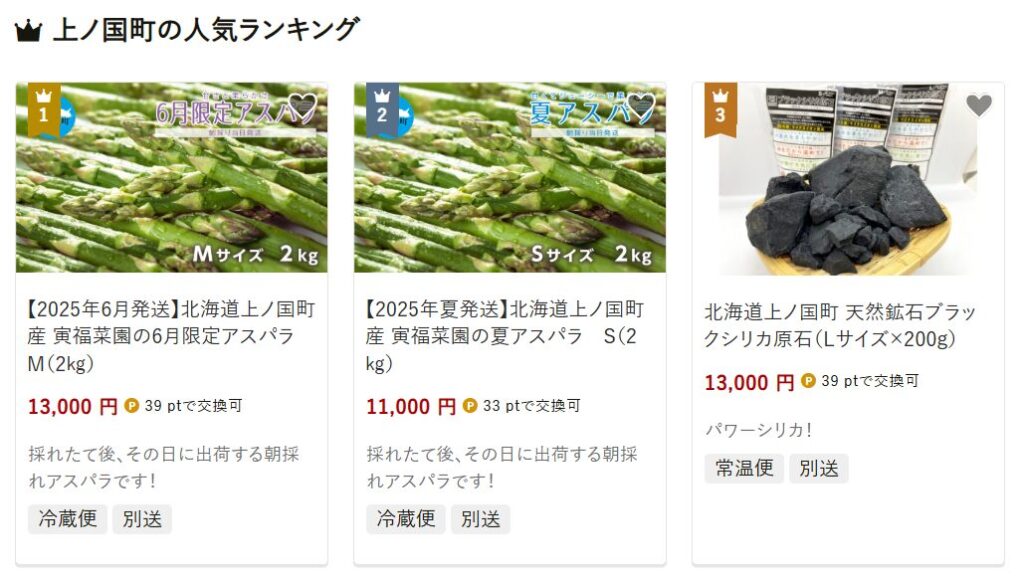Select the 常温便 tag on the silica item
The width and height of the screenshot is (1024, 584).
744,468
